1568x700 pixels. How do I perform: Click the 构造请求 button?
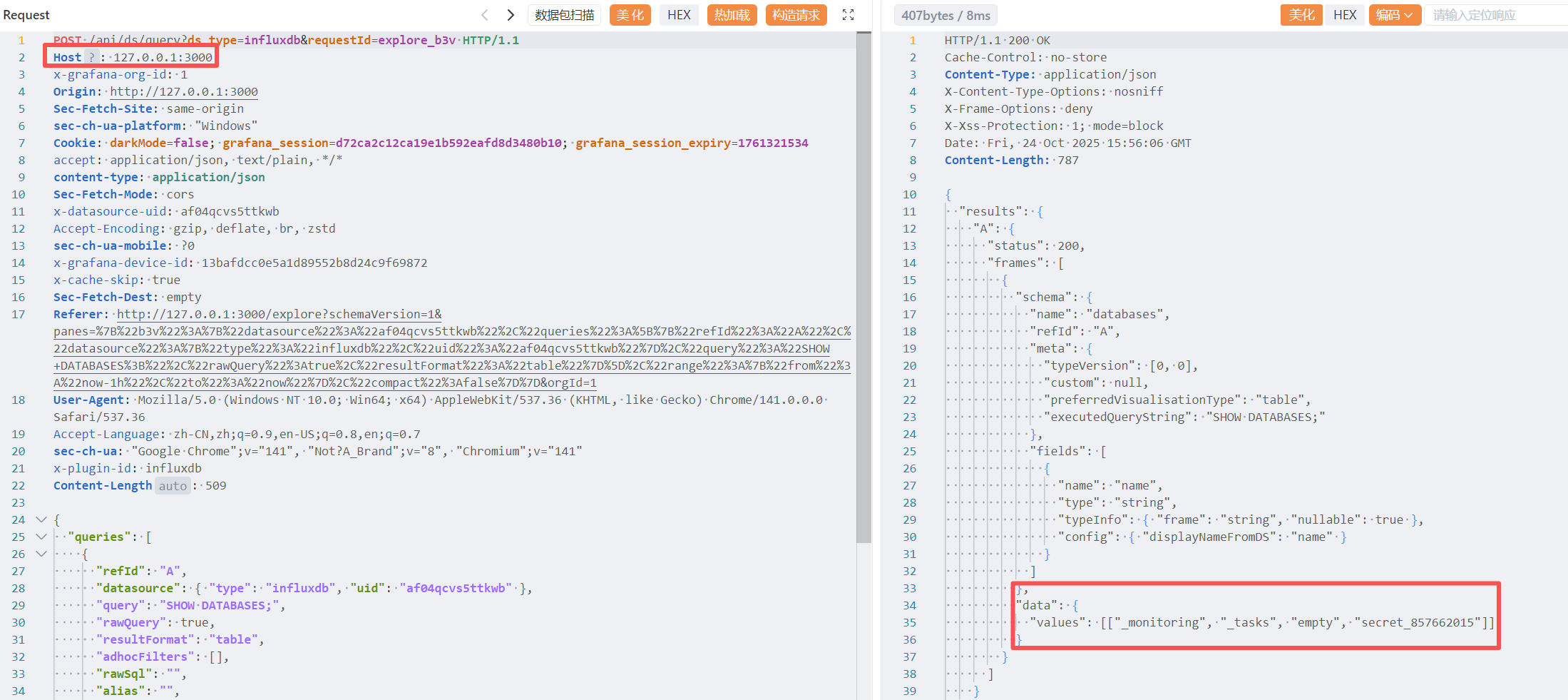[796, 15]
